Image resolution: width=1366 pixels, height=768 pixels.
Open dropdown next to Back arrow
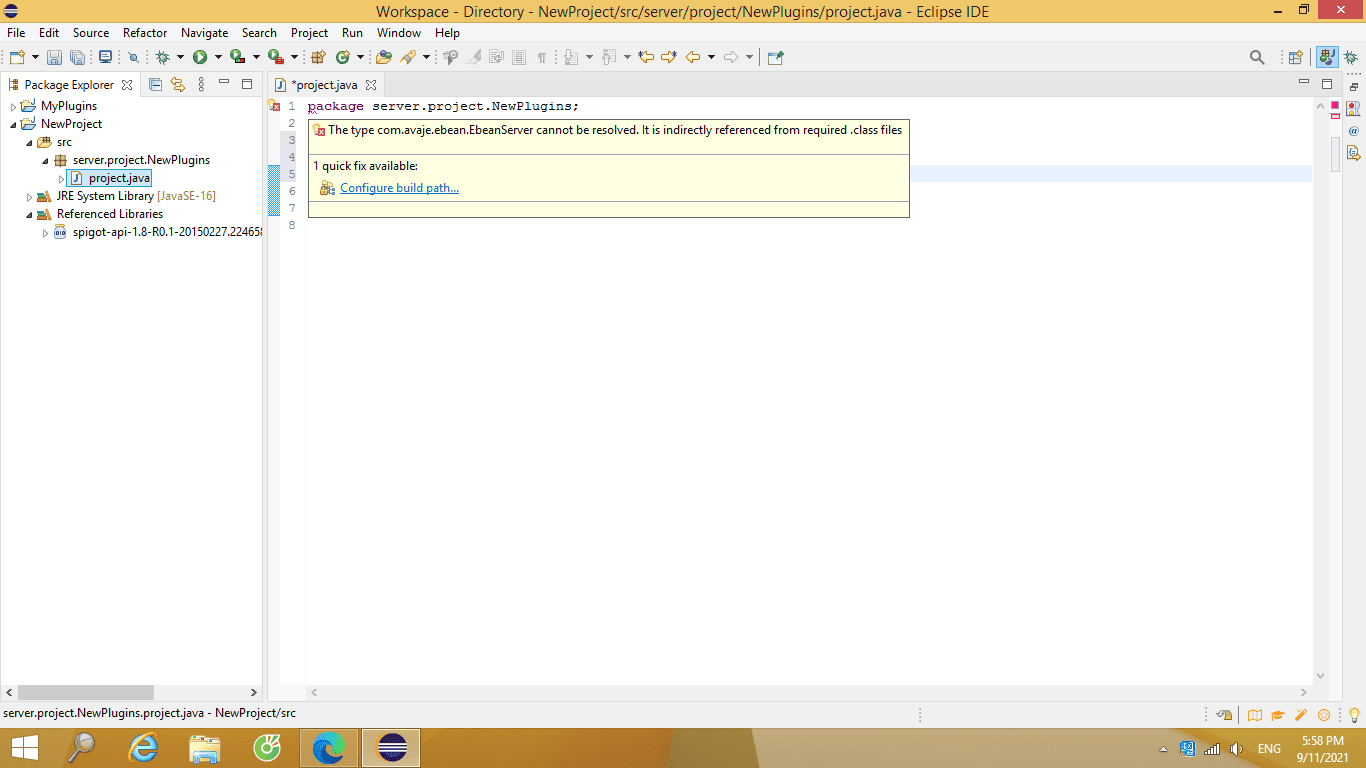[711, 57]
